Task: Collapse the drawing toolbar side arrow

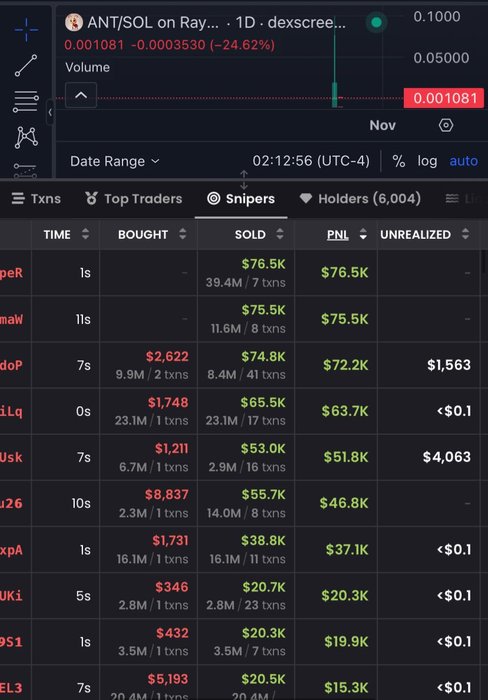Action: pos(50,112)
